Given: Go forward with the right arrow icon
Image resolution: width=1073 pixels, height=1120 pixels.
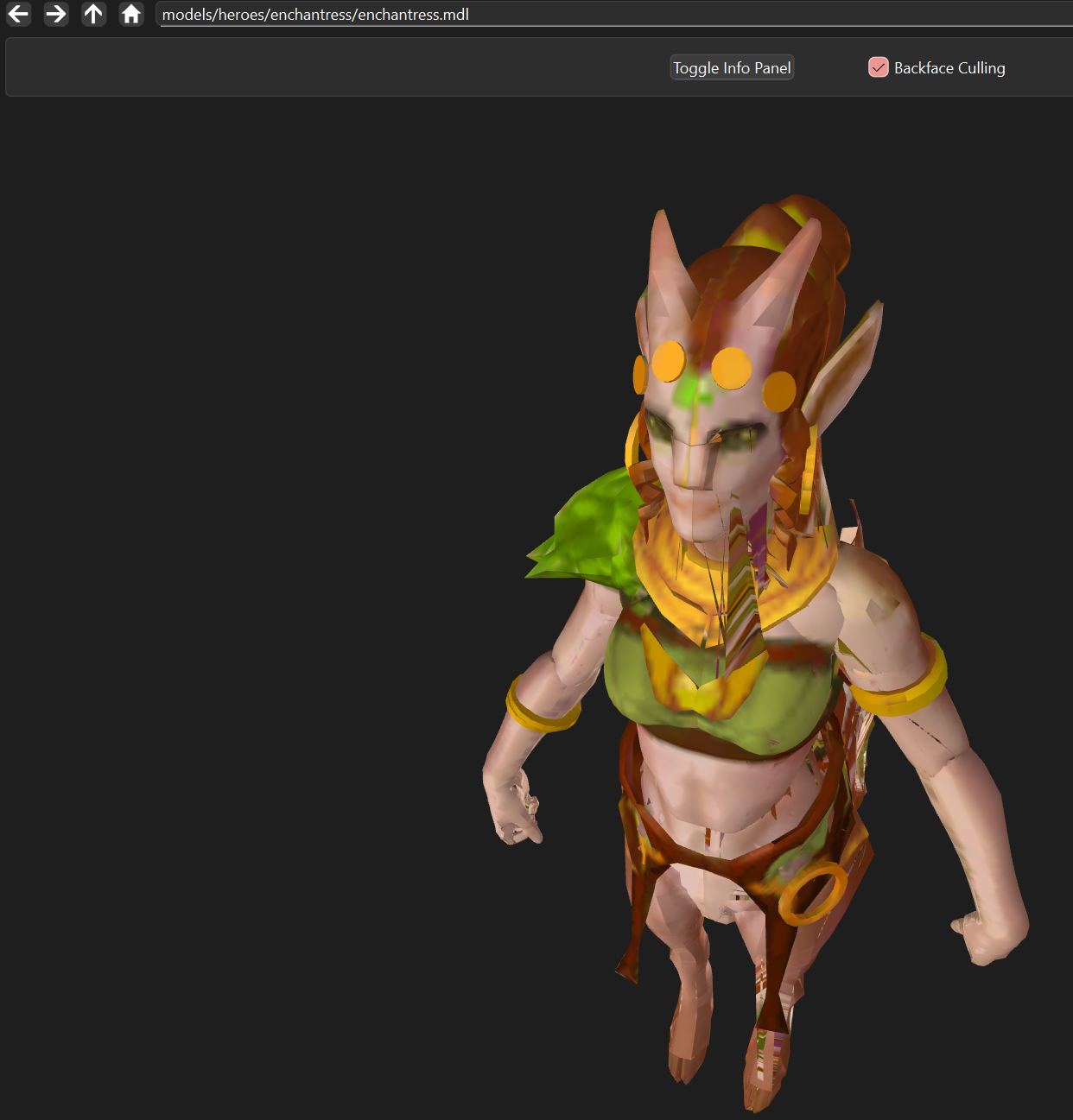Looking at the screenshot, I should pyautogui.click(x=56, y=14).
